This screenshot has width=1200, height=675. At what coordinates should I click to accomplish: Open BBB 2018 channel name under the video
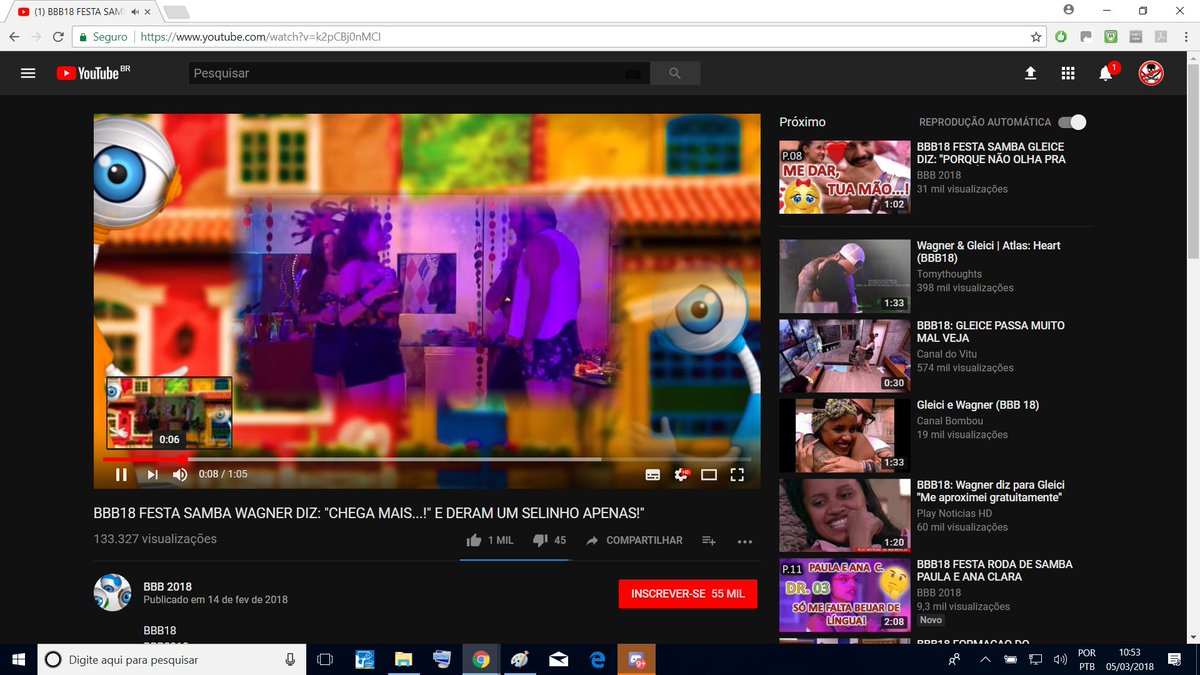click(x=167, y=587)
